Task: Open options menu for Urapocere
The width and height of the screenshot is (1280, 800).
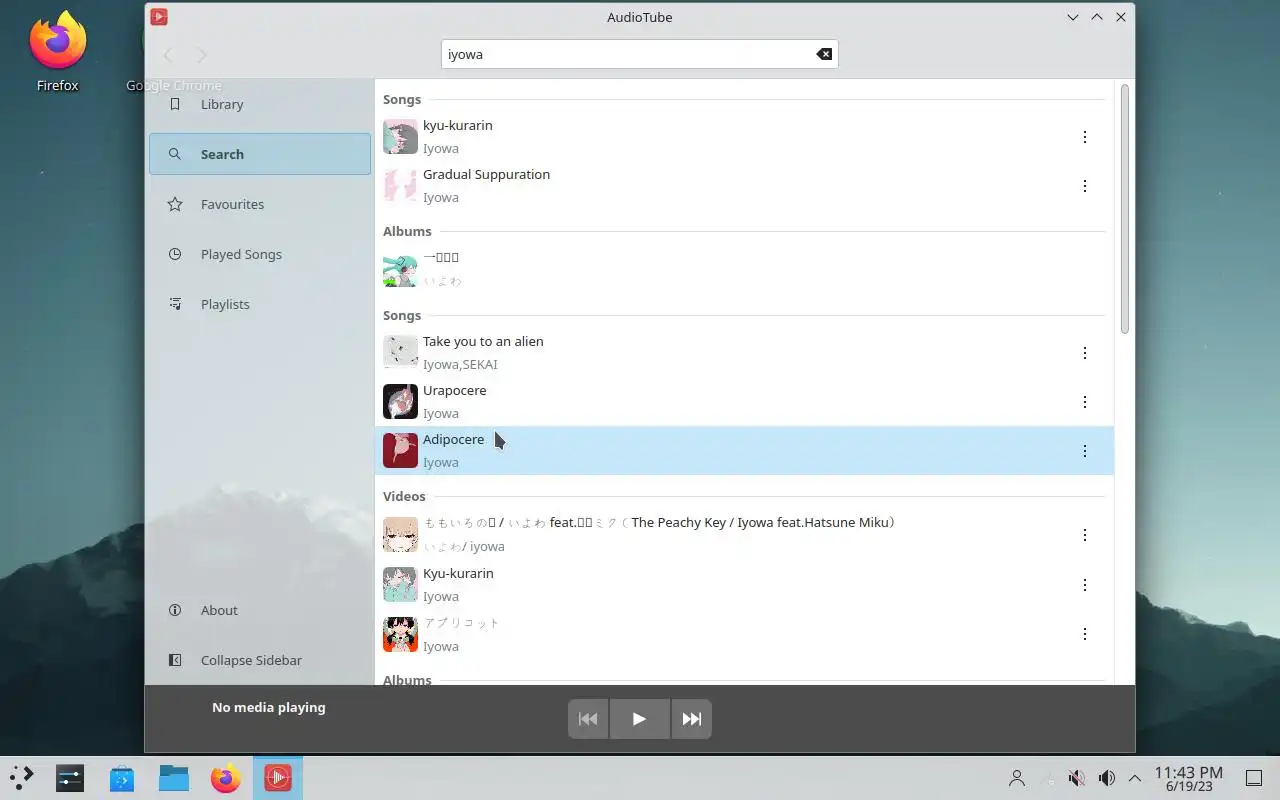Action: (1085, 402)
